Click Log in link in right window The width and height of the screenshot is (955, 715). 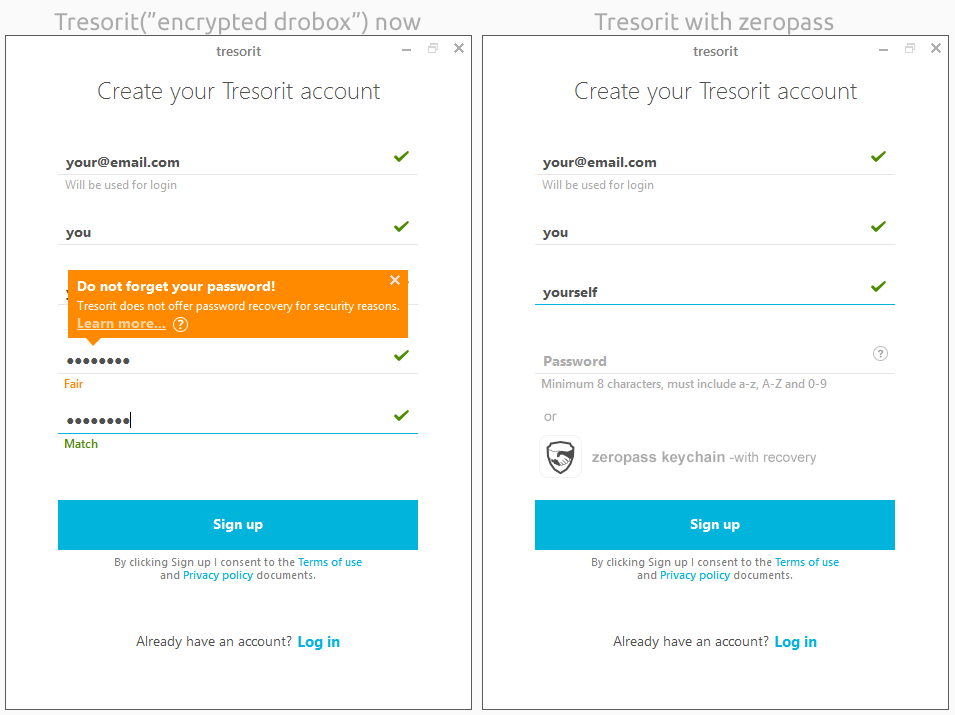tap(796, 642)
